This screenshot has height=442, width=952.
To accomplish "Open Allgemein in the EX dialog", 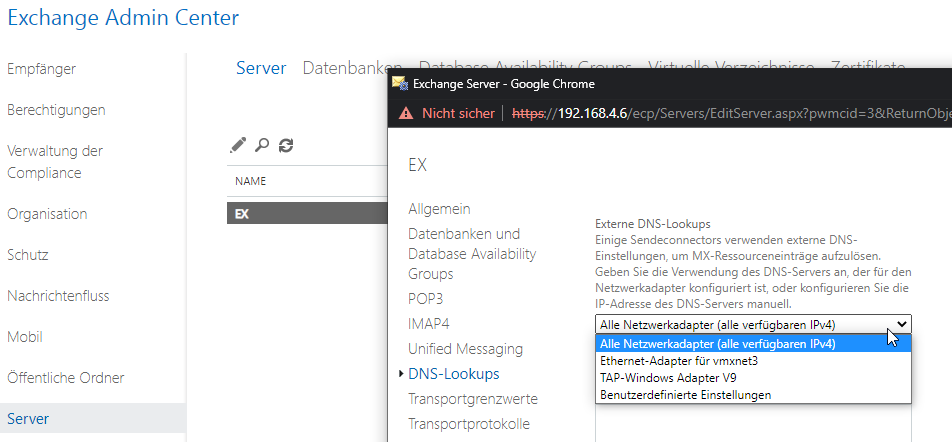I will point(439,209).
